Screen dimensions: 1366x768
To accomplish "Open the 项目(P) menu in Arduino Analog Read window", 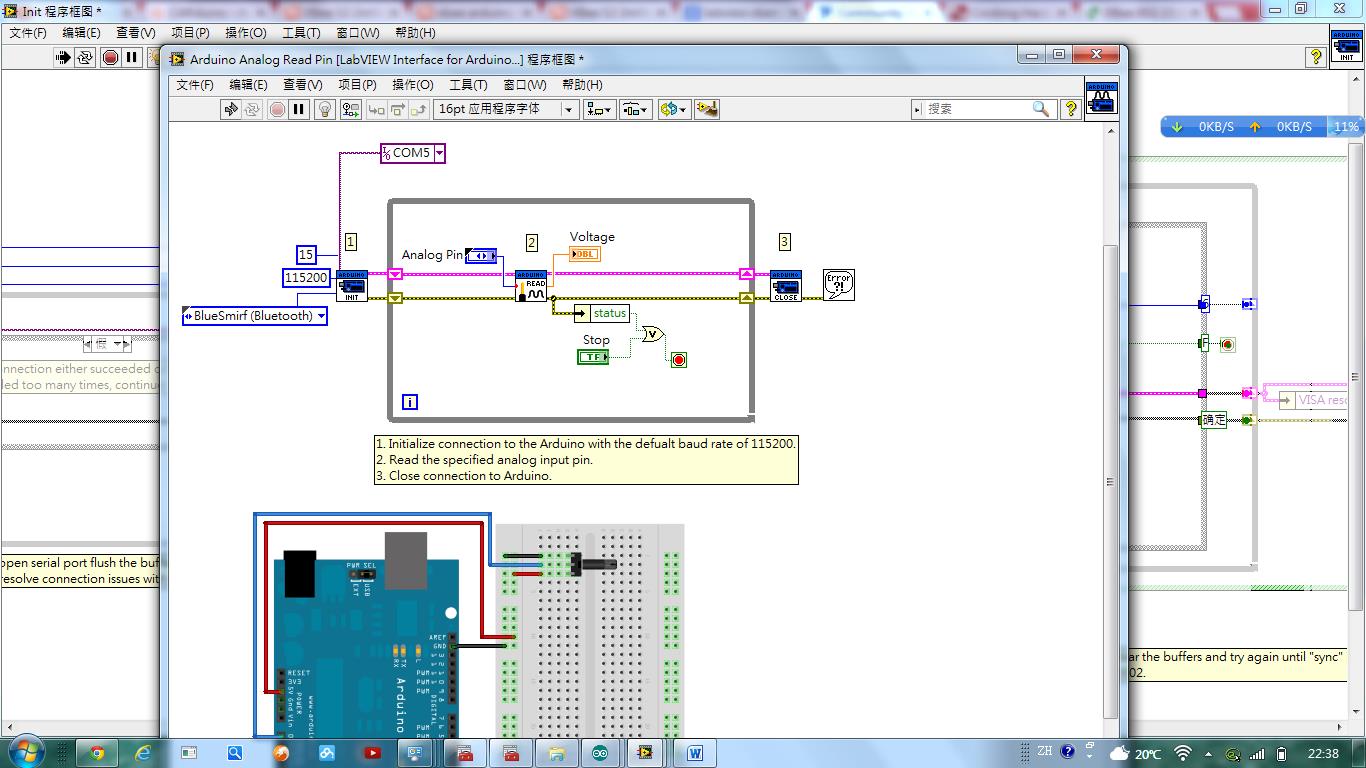I will pyautogui.click(x=357, y=85).
